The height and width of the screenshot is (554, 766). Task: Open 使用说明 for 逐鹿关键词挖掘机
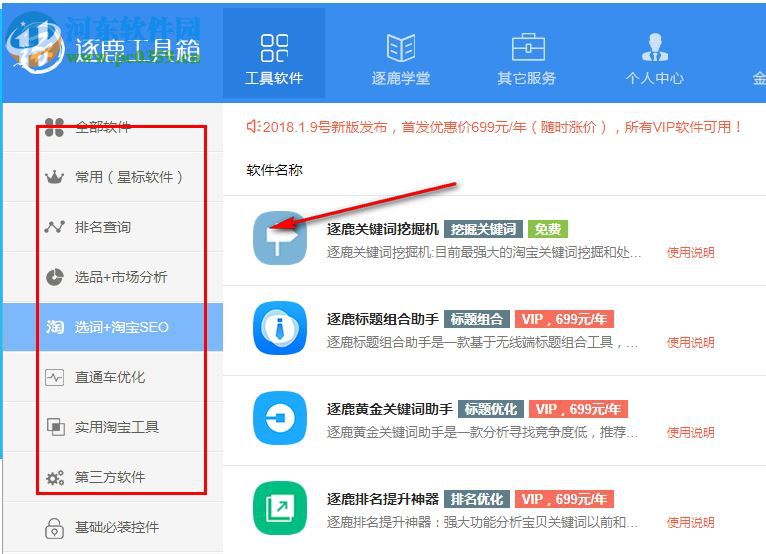click(x=690, y=253)
